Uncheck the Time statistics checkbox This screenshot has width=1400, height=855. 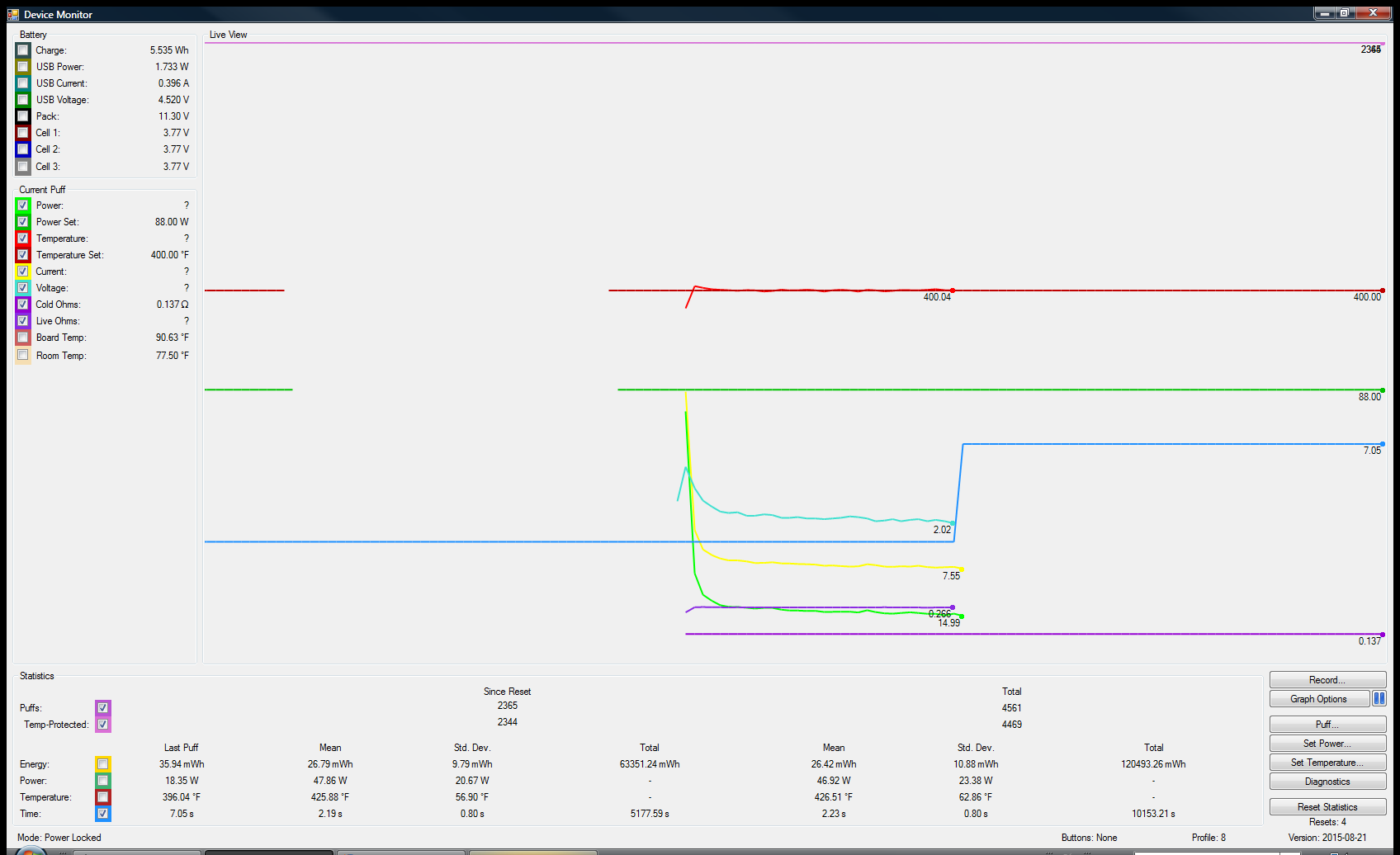(103, 814)
